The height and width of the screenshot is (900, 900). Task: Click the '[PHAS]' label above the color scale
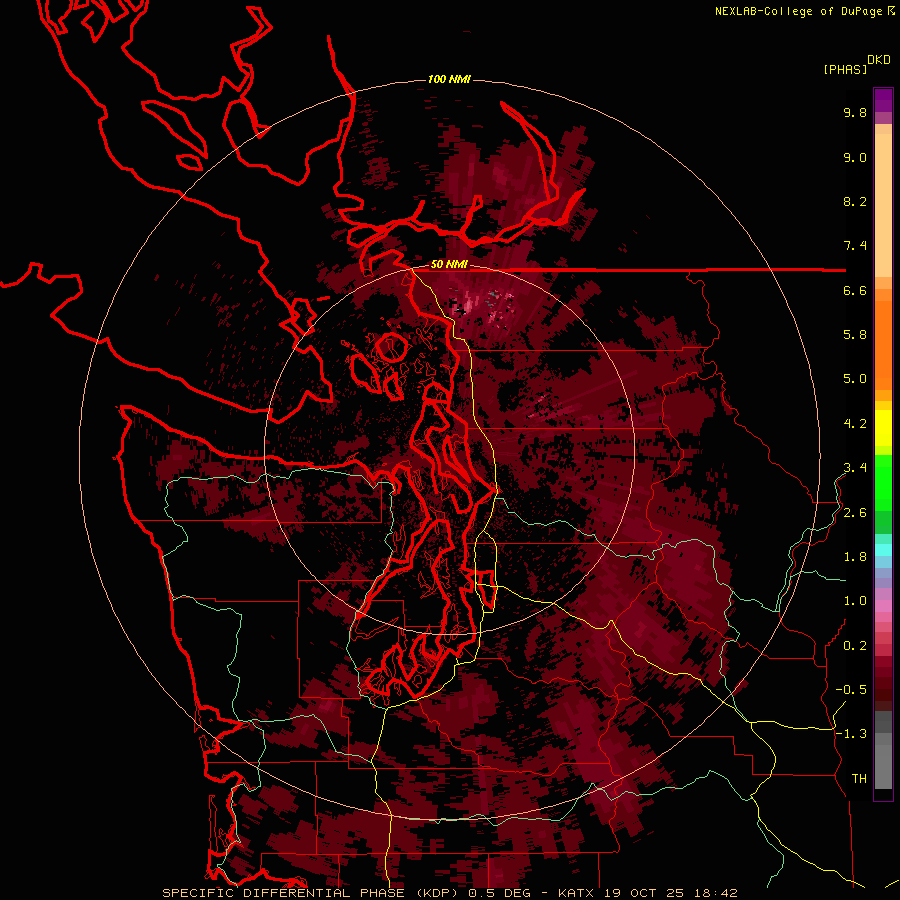pos(845,69)
